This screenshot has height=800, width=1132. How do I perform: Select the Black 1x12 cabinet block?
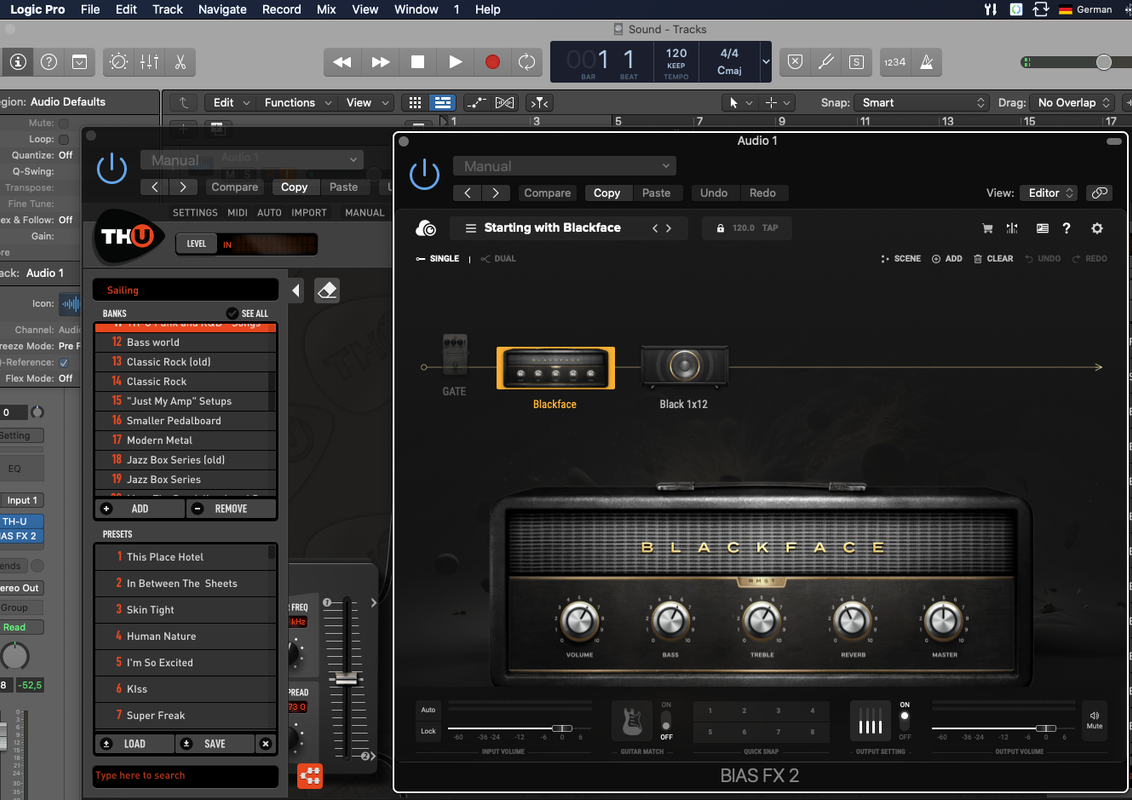click(x=684, y=366)
